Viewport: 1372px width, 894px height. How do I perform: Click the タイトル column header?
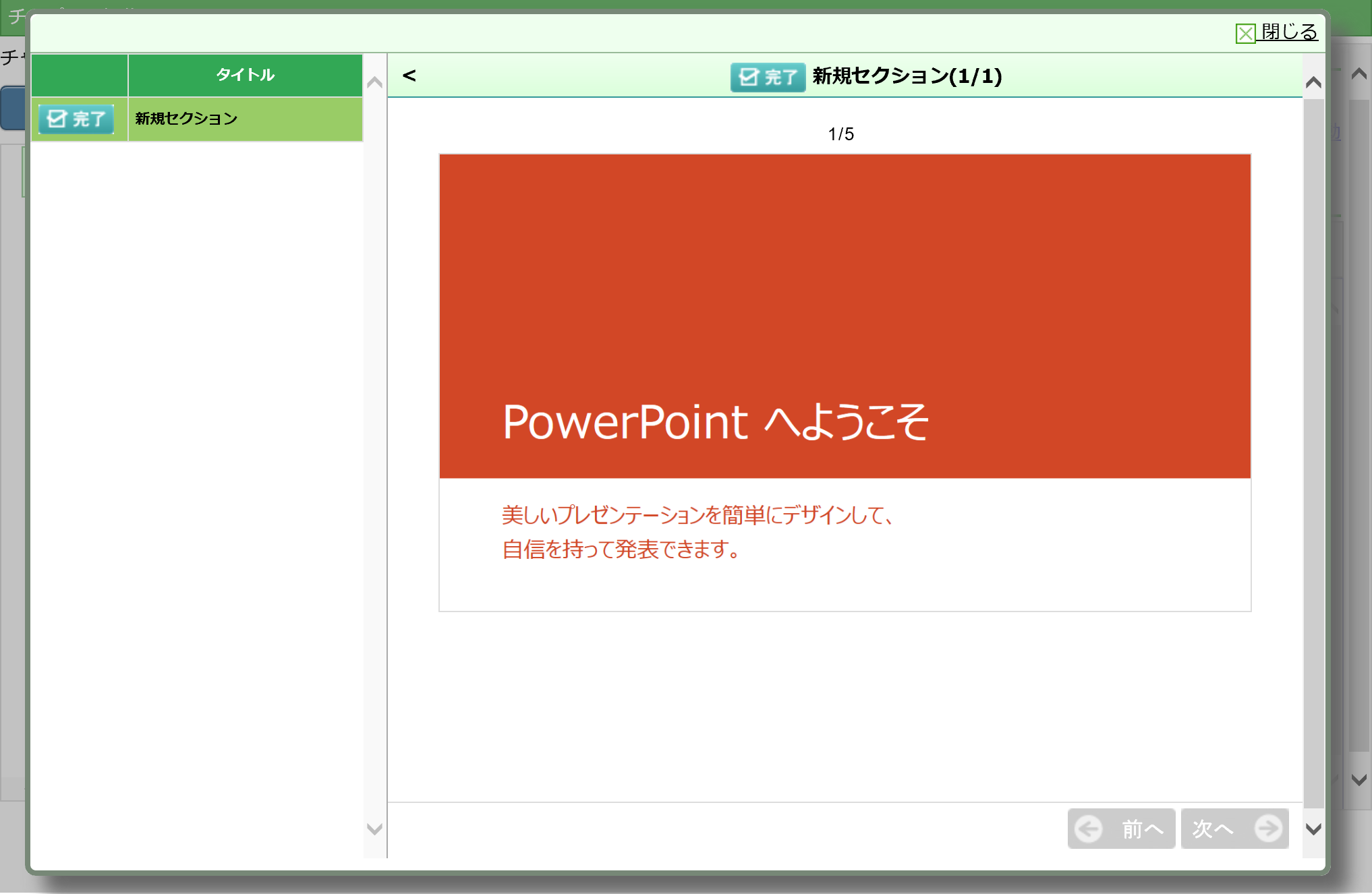[246, 75]
